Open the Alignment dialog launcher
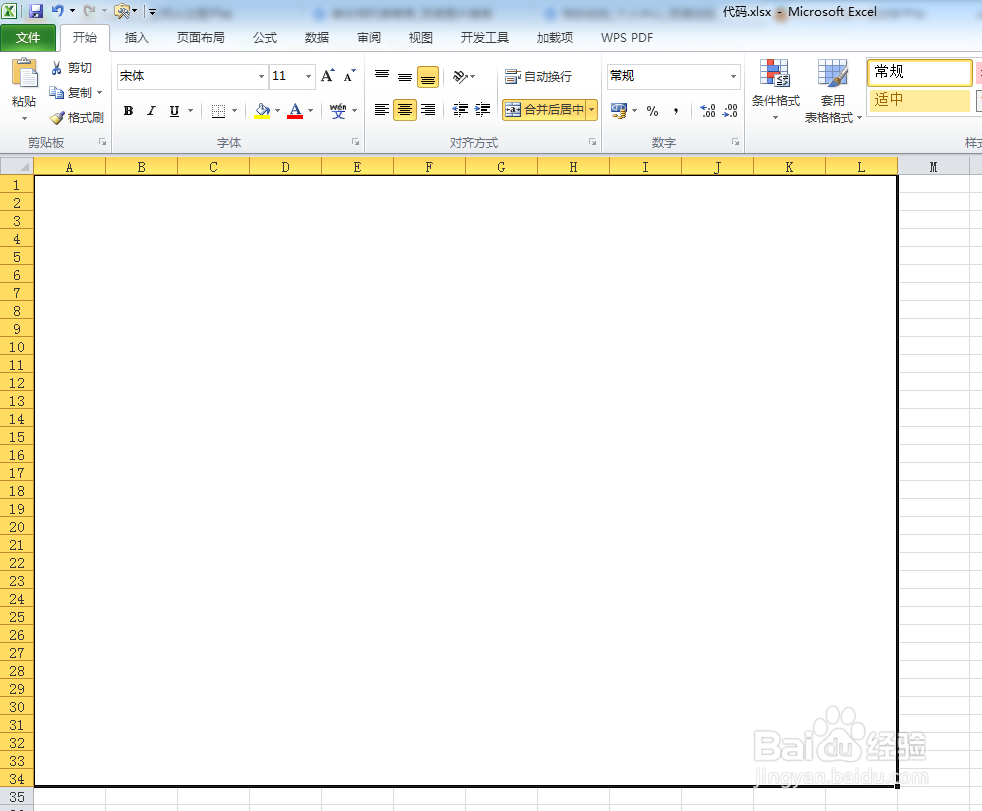This screenshot has width=982, height=811. pyautogui.click(x=592, y=142)
